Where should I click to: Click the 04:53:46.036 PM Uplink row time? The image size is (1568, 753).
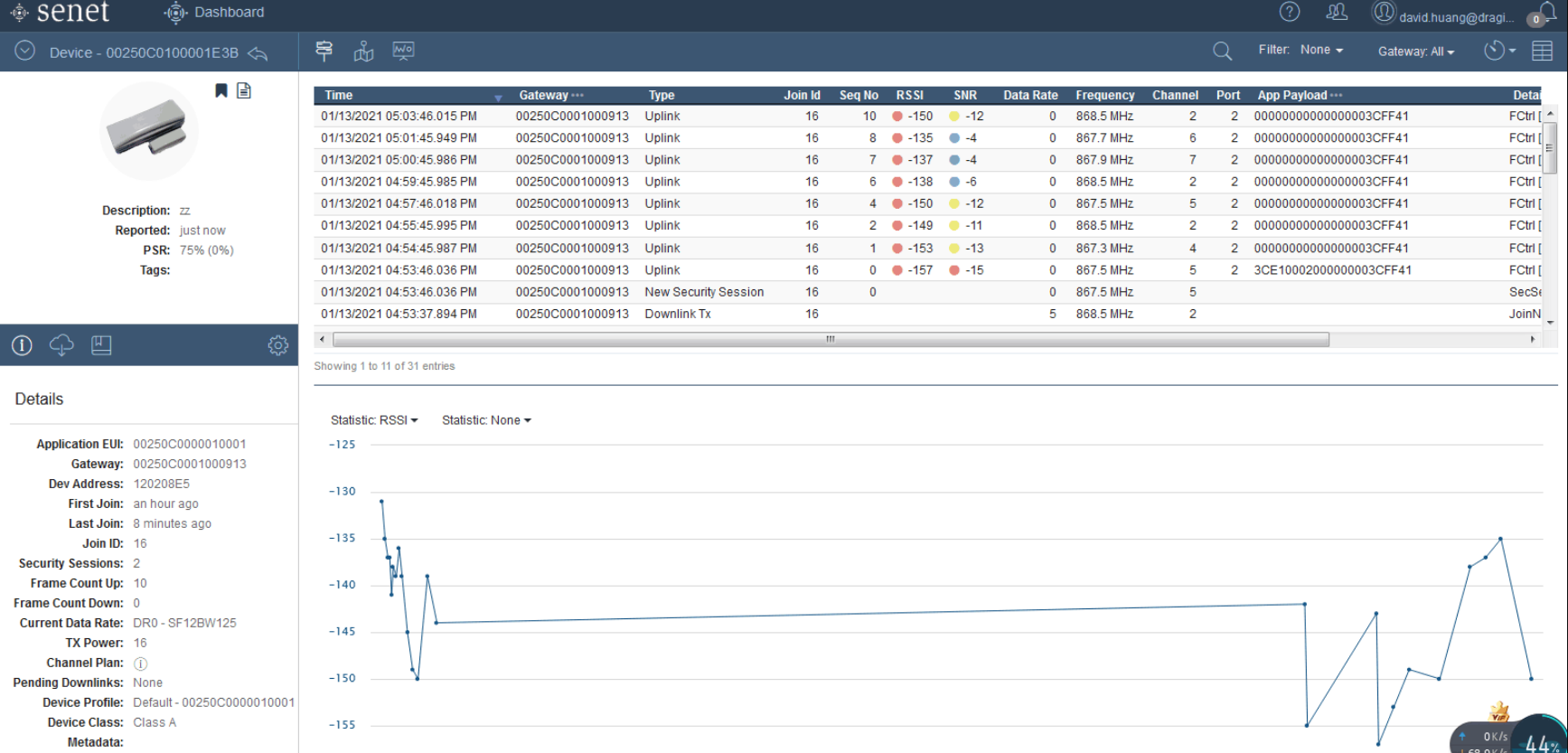(399, 270)
